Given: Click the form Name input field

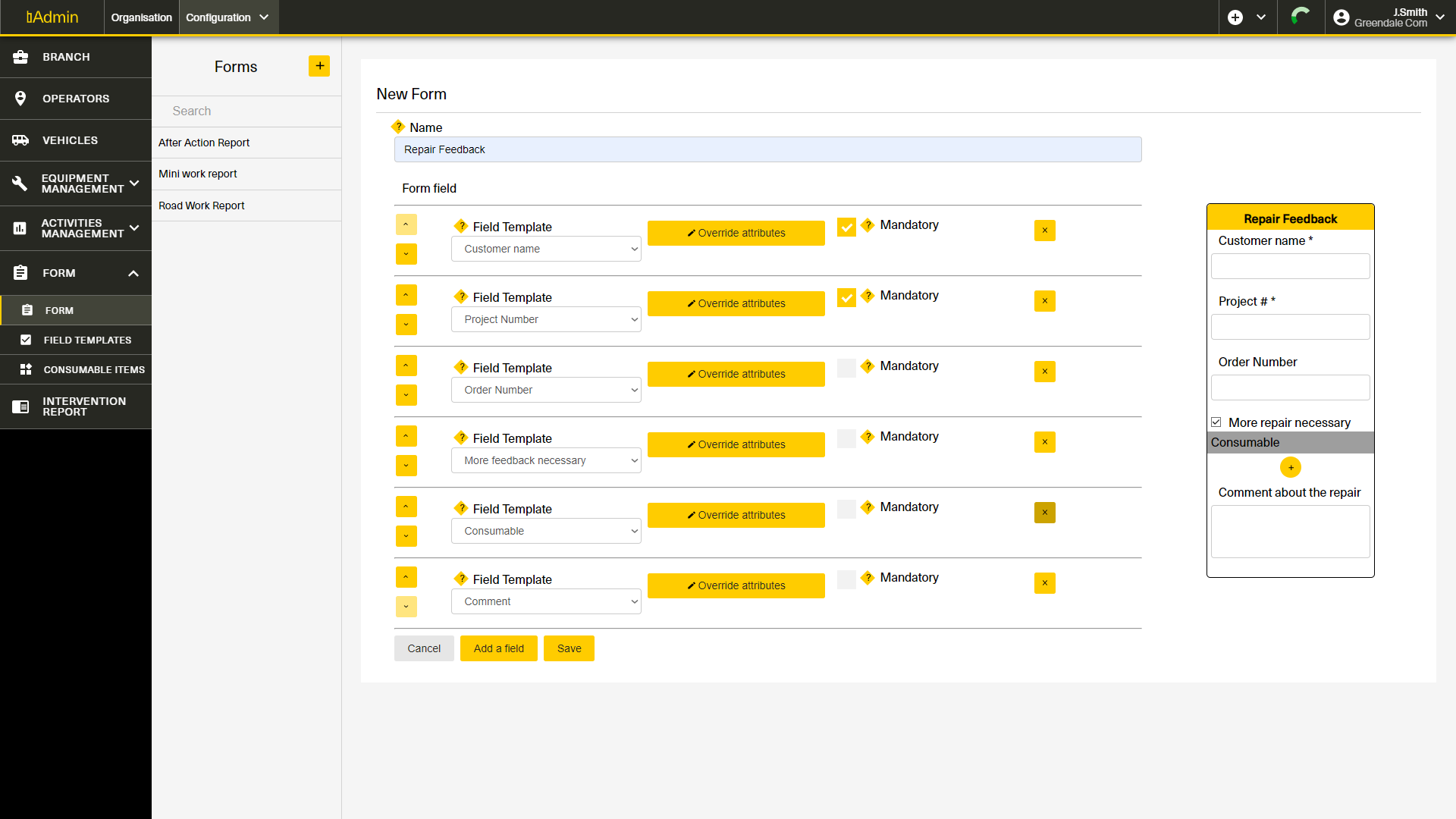Looking at the screenshot, I should coord(767,149).
